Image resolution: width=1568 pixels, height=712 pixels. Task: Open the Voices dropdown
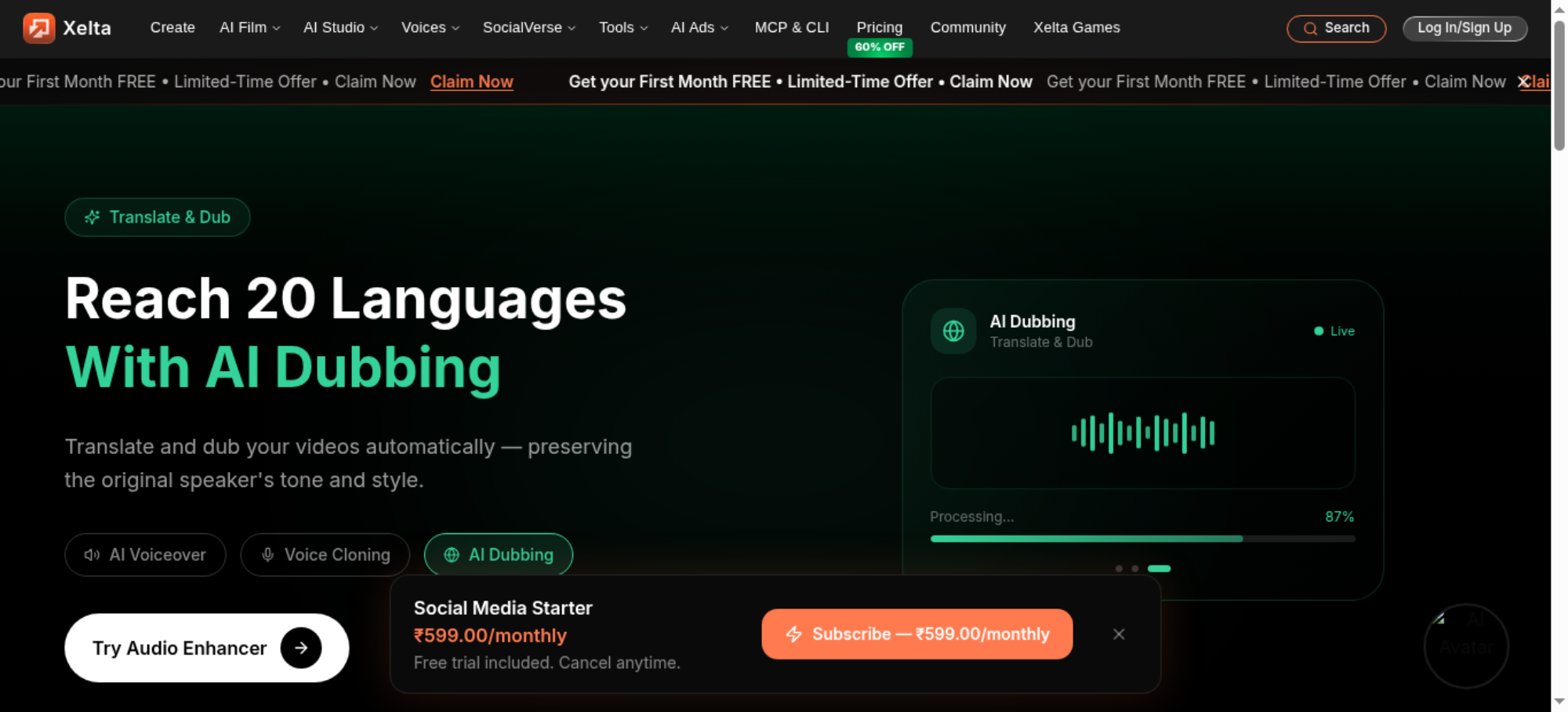click(x=430, y=27)
